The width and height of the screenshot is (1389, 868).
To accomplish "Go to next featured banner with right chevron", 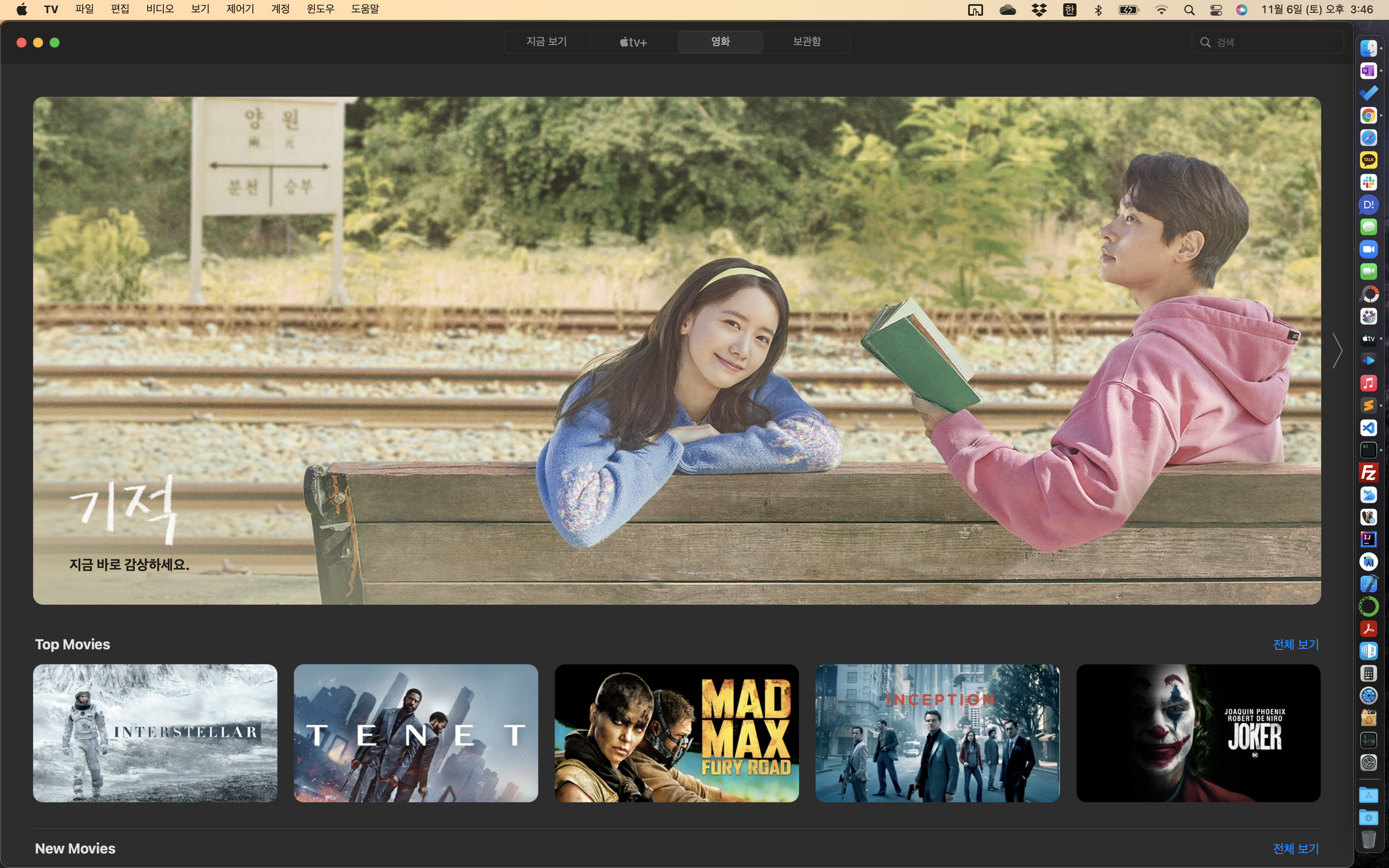I will [1337, 350].
